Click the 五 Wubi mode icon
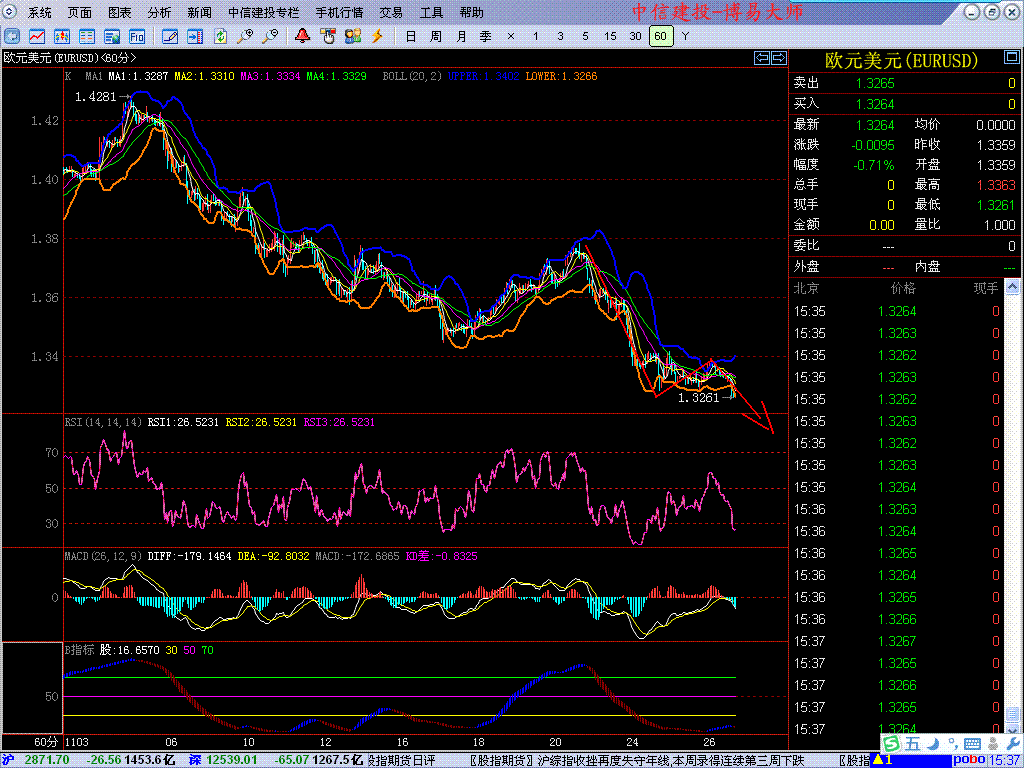Viewport: 1024px width, 768px height. pyautogui.click(x=912, y=744)
